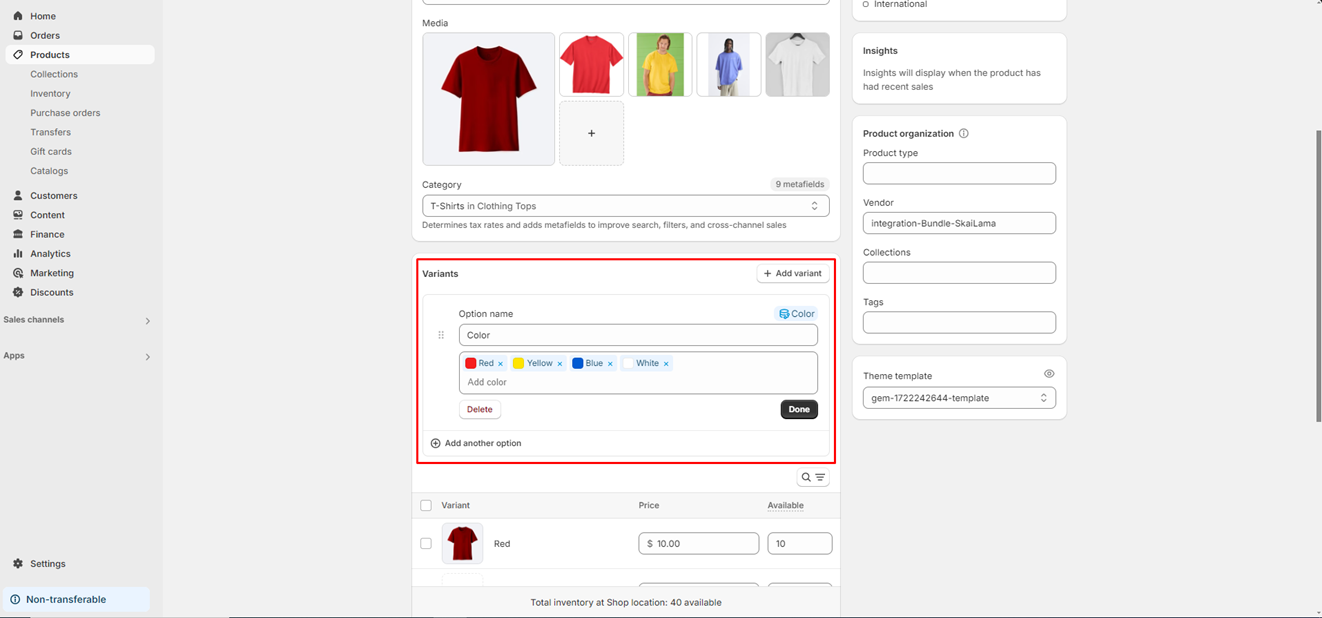Screen dimensions: 1322x618
Task: Open Collections in the sidebar menu
Action: (54, 74)
